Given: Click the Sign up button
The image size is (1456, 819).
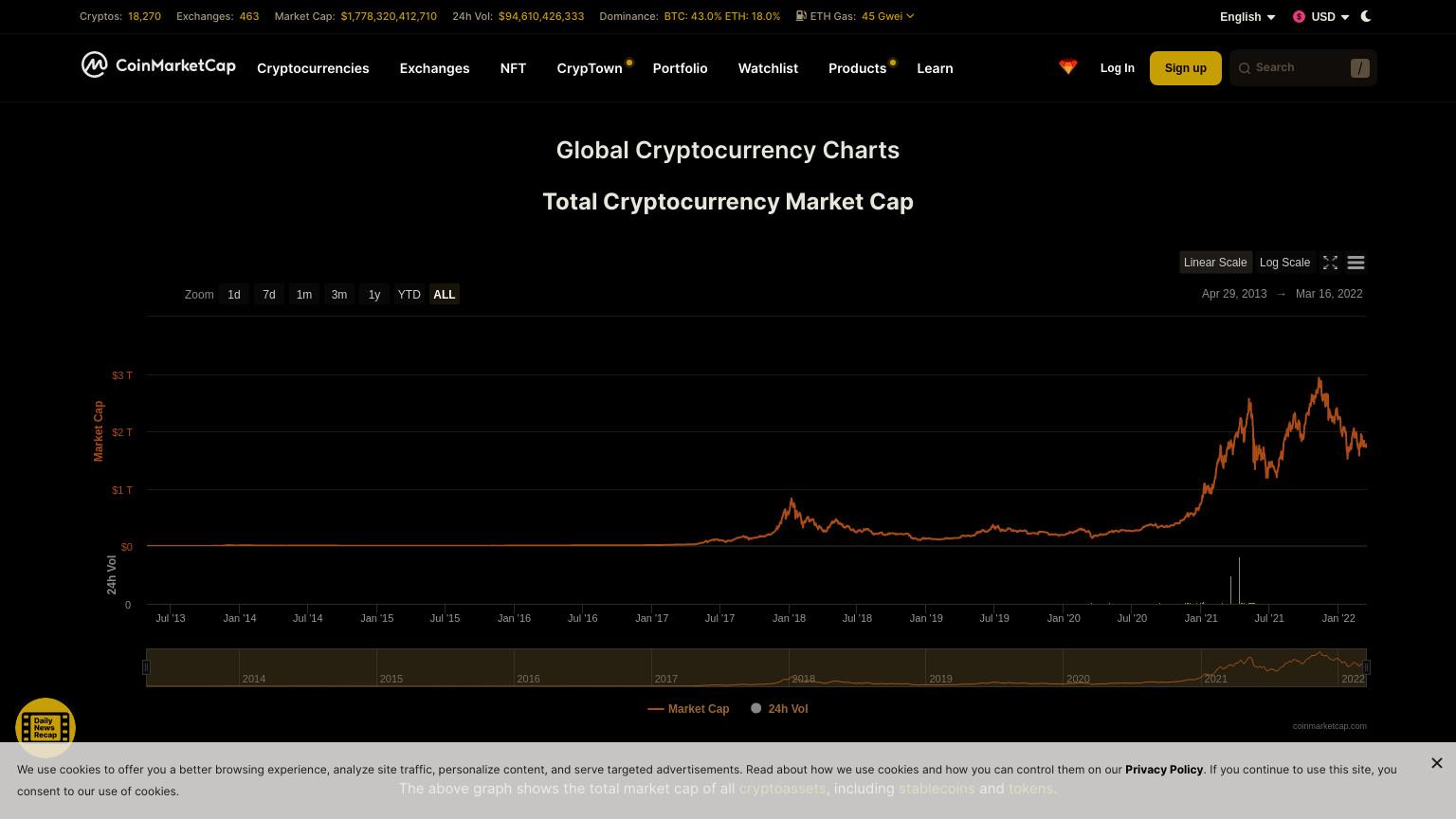Looking at the screenshot, I should pyautogui.click(x=1185, y=68).
